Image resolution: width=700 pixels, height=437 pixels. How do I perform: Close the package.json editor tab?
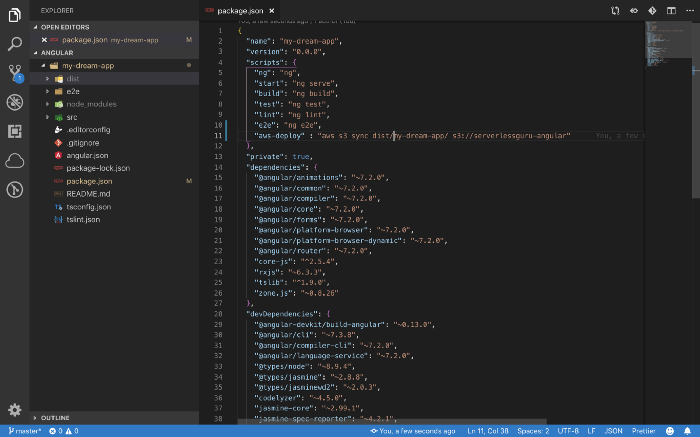[272, 11]
